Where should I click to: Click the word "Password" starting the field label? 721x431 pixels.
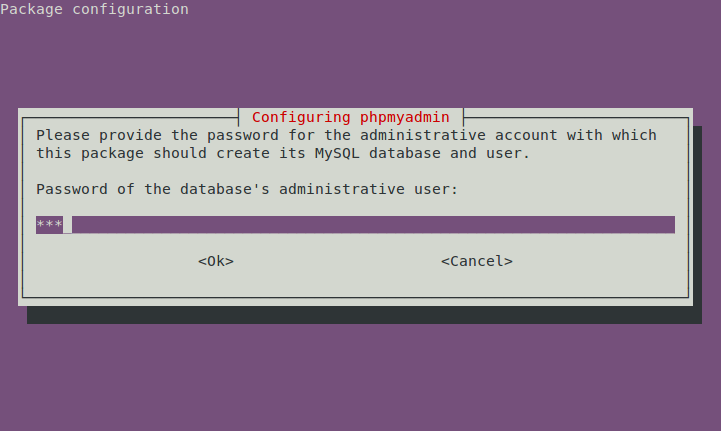[x=72, y=189]
